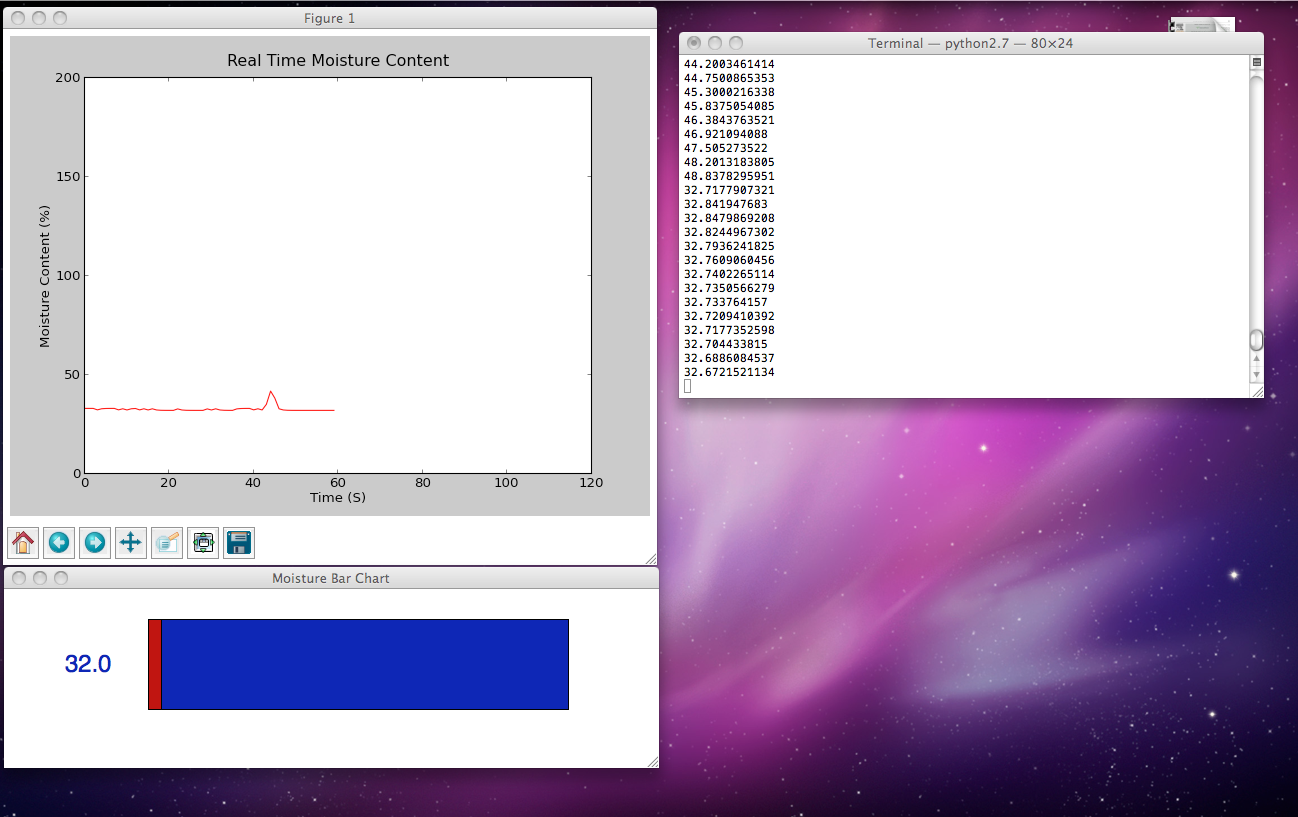Screen dimensions: 1298x817
Task: Activate the Pan tool in Figure 1
Action: [130, 542]
